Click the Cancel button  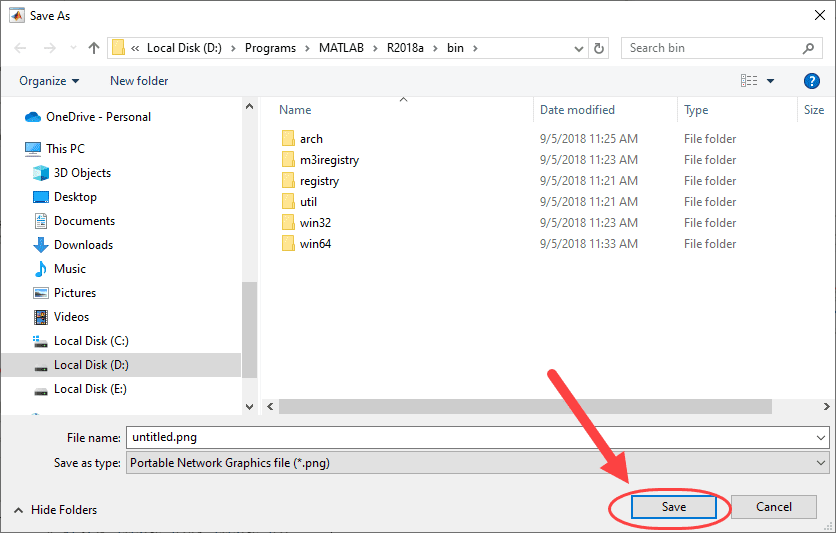[774, 507]
